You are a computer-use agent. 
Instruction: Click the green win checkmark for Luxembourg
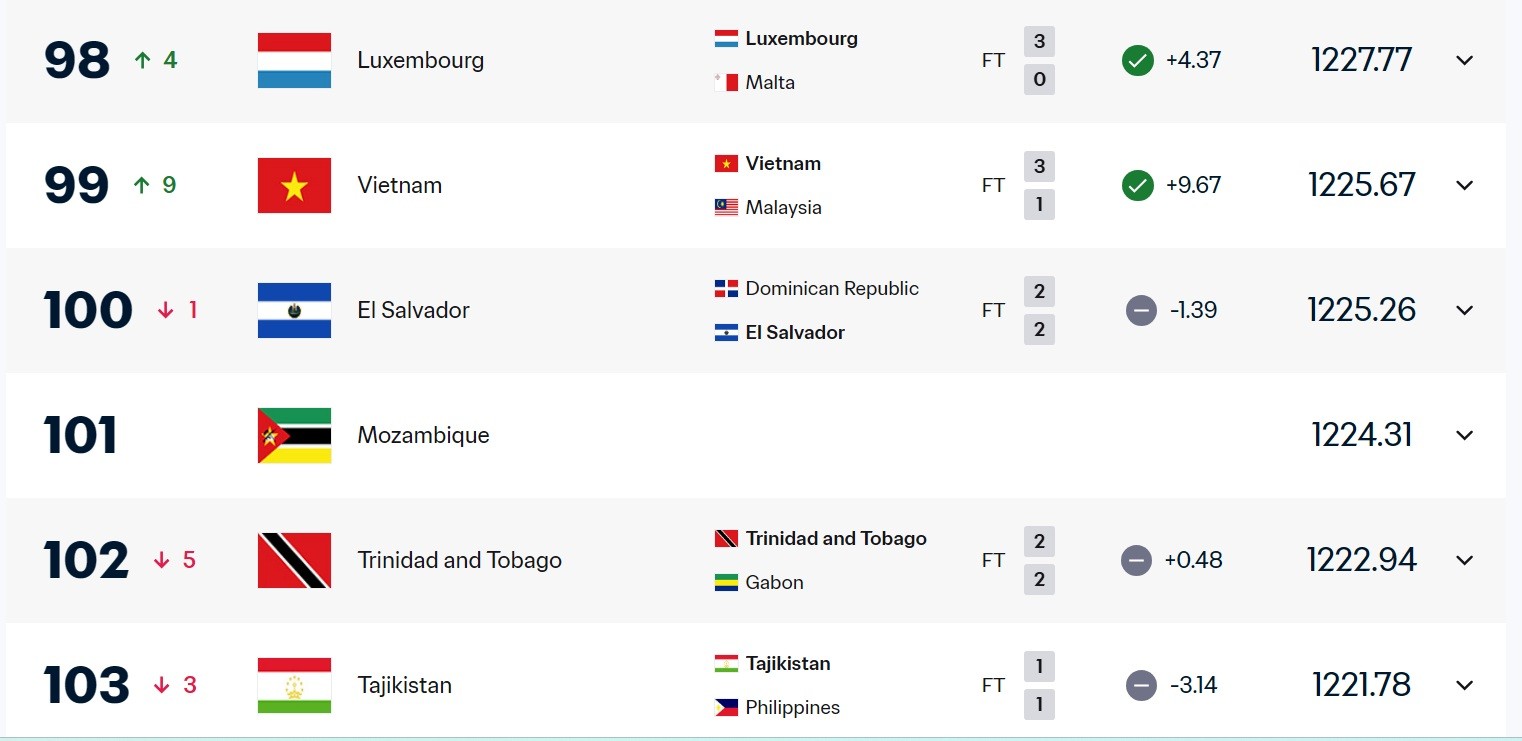pyautogui.click(x=1138, y=61)
